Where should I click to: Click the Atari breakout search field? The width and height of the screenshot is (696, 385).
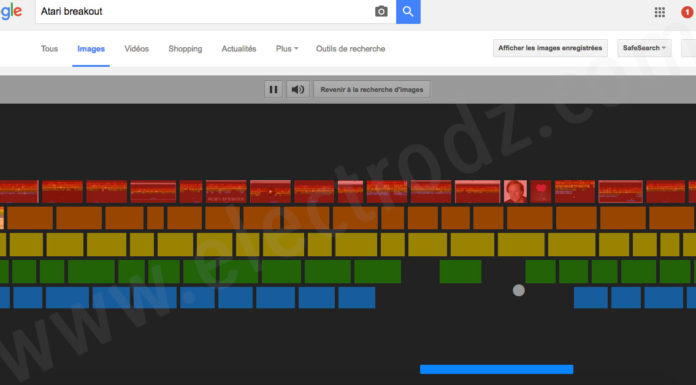click(204, 12)
